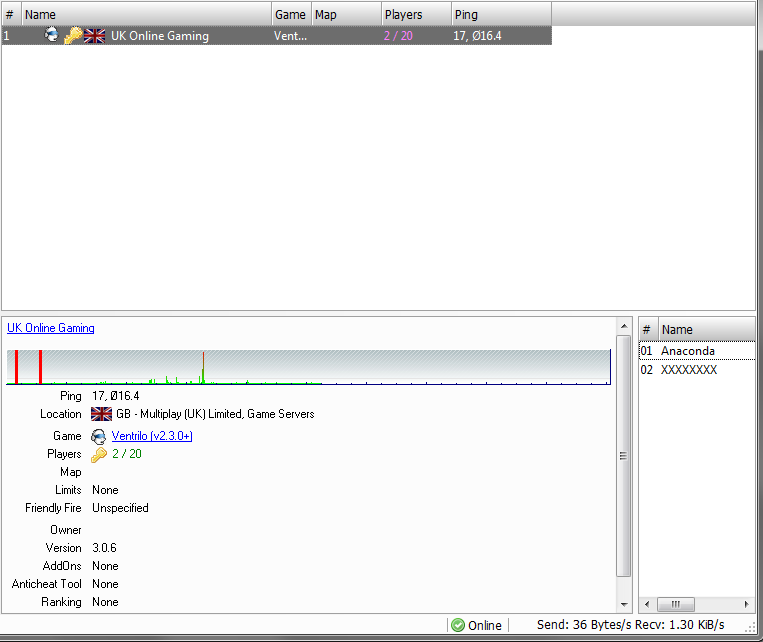Click player list scroll right arrow
The height and width of the screenshot is (642, 763).
[x=746, y=605]
